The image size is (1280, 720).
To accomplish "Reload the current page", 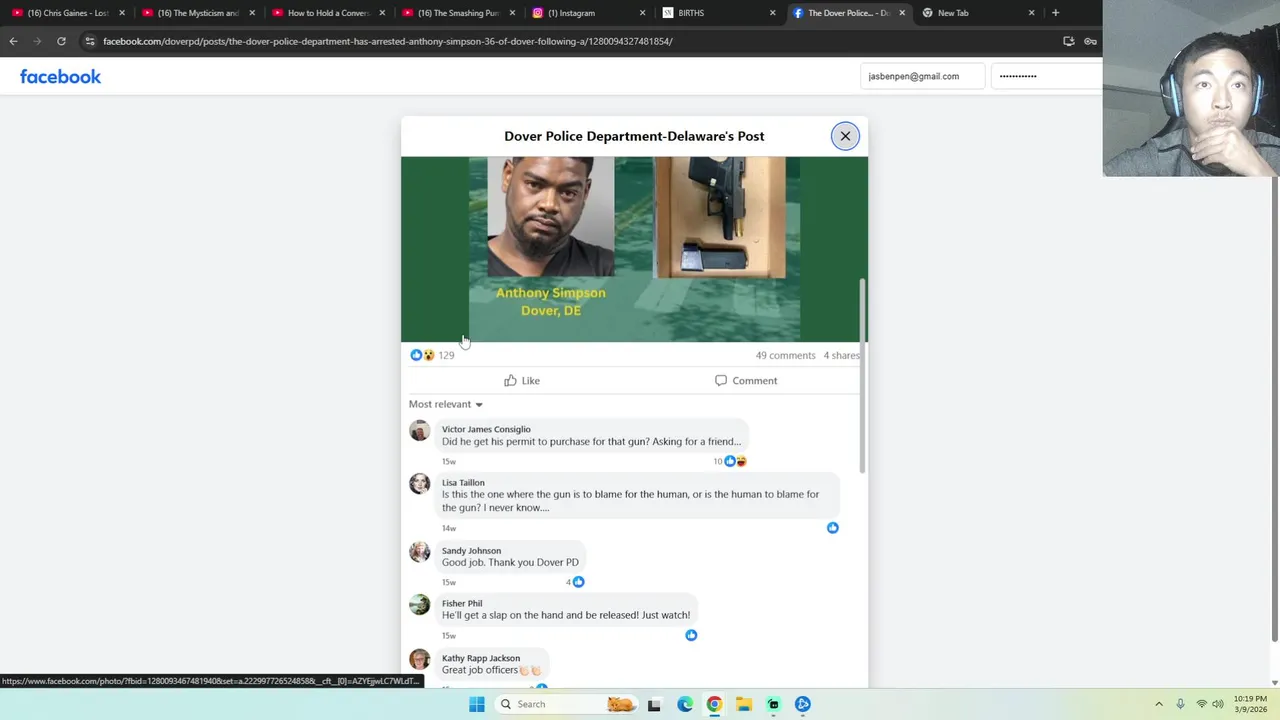I will [61, 41].
